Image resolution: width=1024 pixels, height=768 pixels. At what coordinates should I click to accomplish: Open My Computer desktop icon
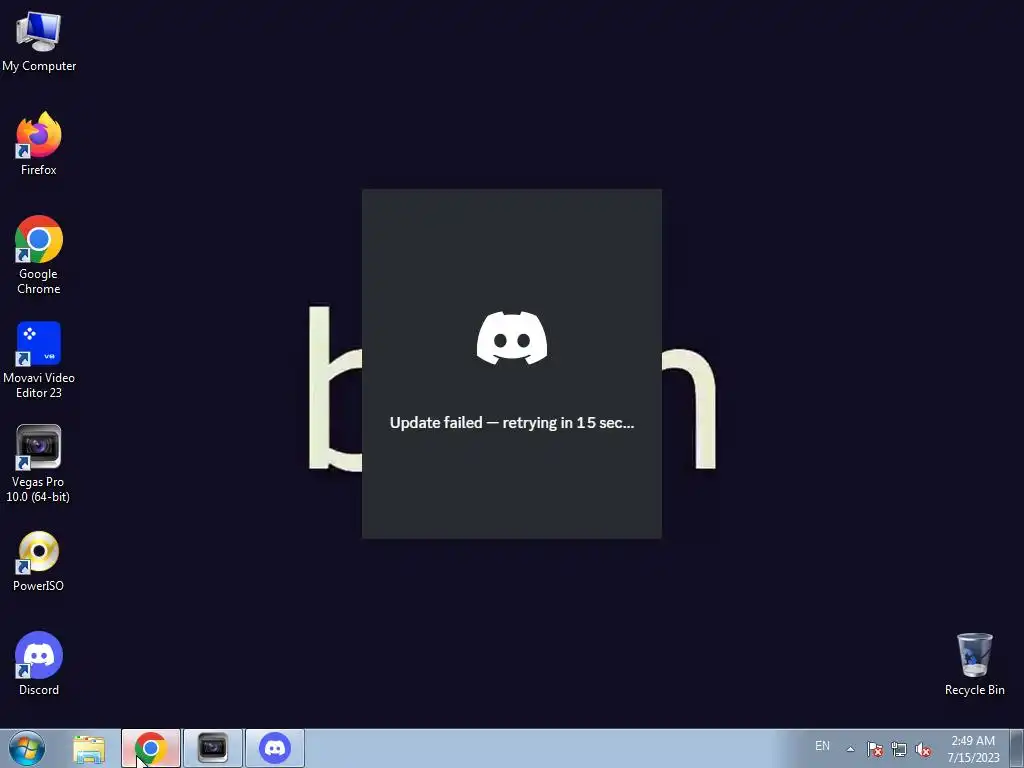39,41
